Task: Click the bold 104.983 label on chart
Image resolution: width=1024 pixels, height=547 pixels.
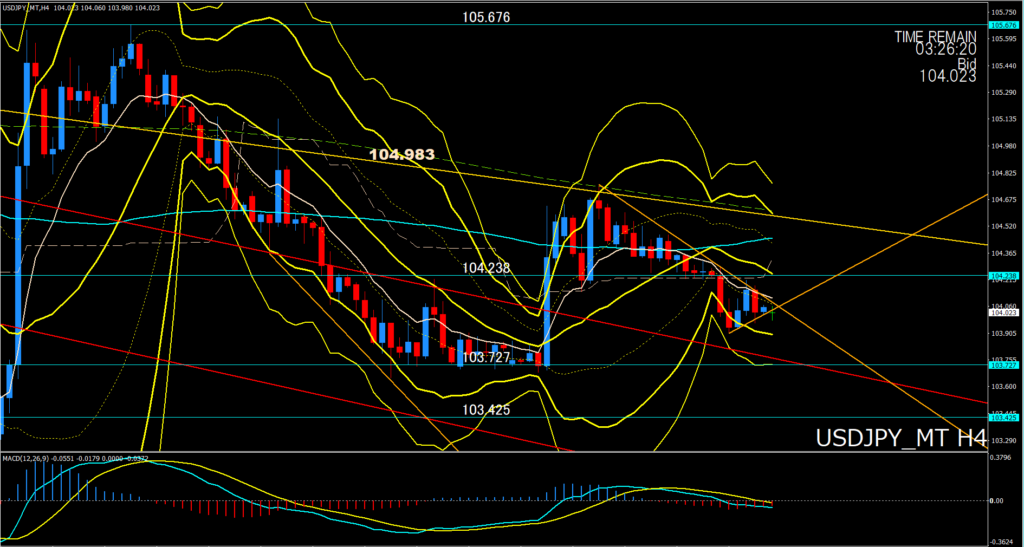Action: pyautogui.click(x=402, y=155)
